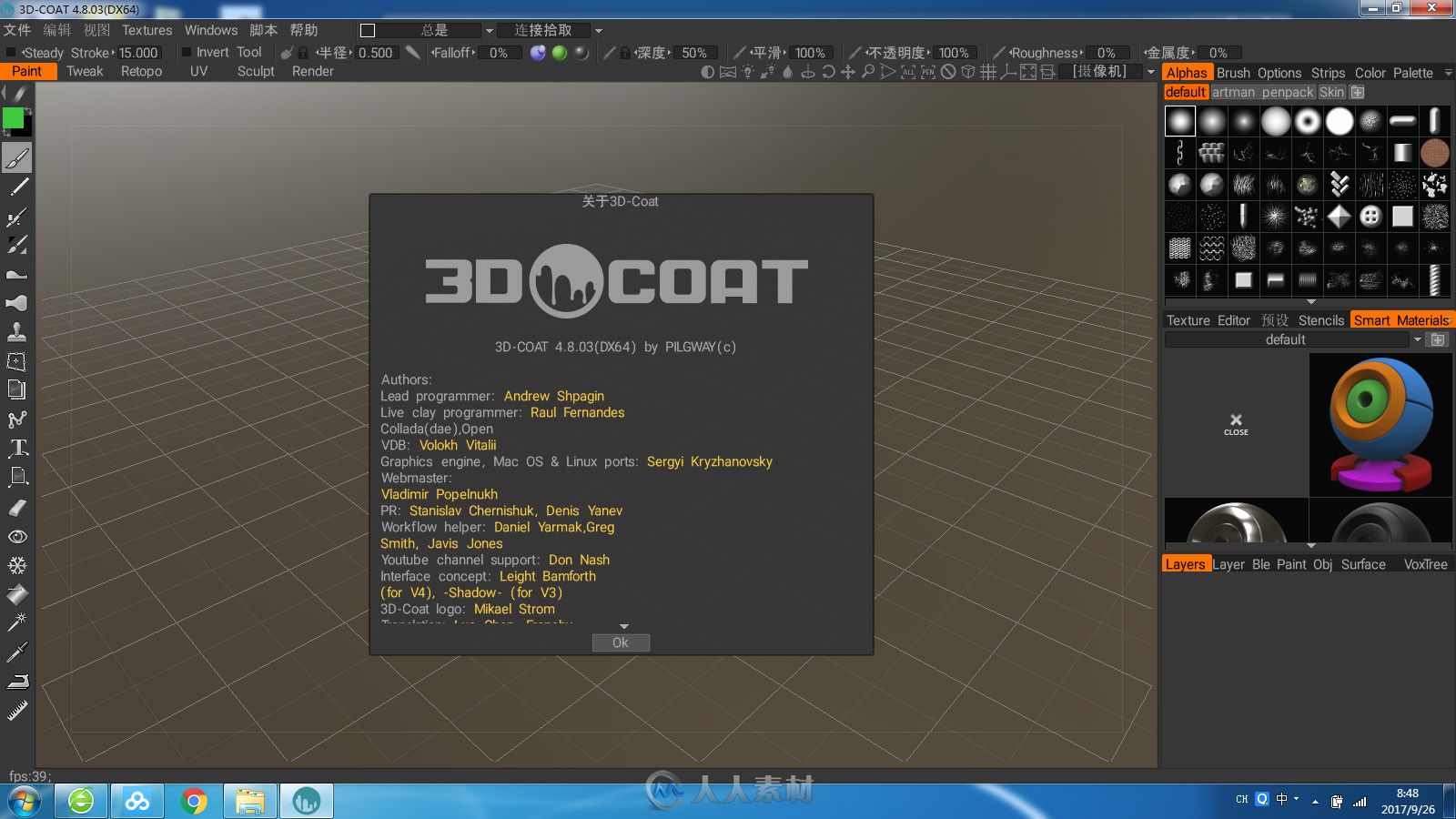Expand the About dialog credits with the down arrow

click(x=624, y=627)
